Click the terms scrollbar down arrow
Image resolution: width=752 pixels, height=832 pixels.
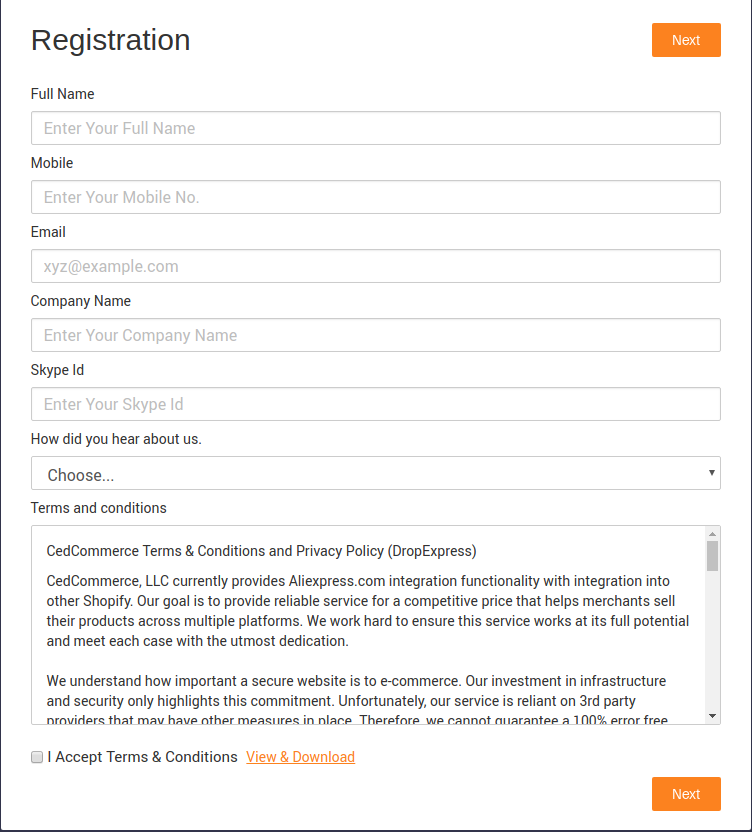pos(712,716)
